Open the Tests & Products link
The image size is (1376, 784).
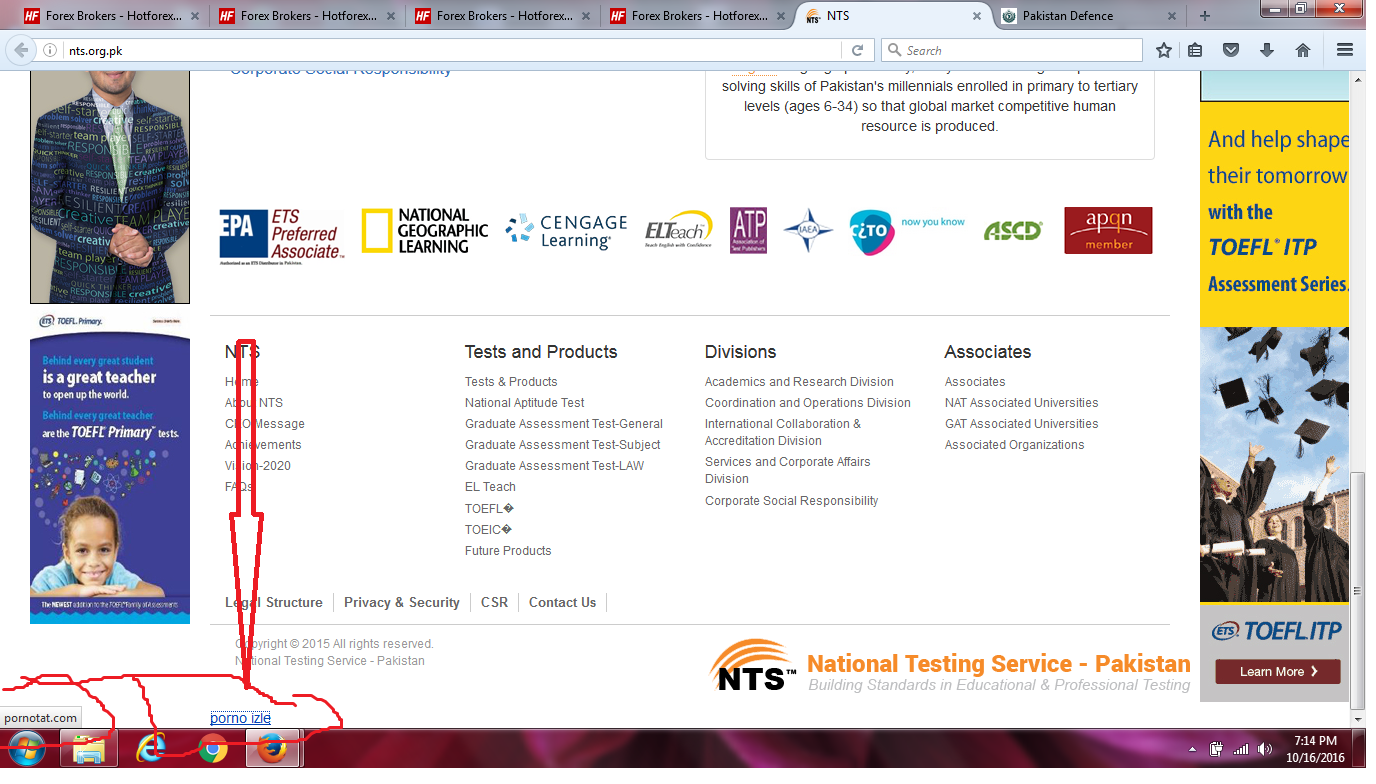coord(511,382)
